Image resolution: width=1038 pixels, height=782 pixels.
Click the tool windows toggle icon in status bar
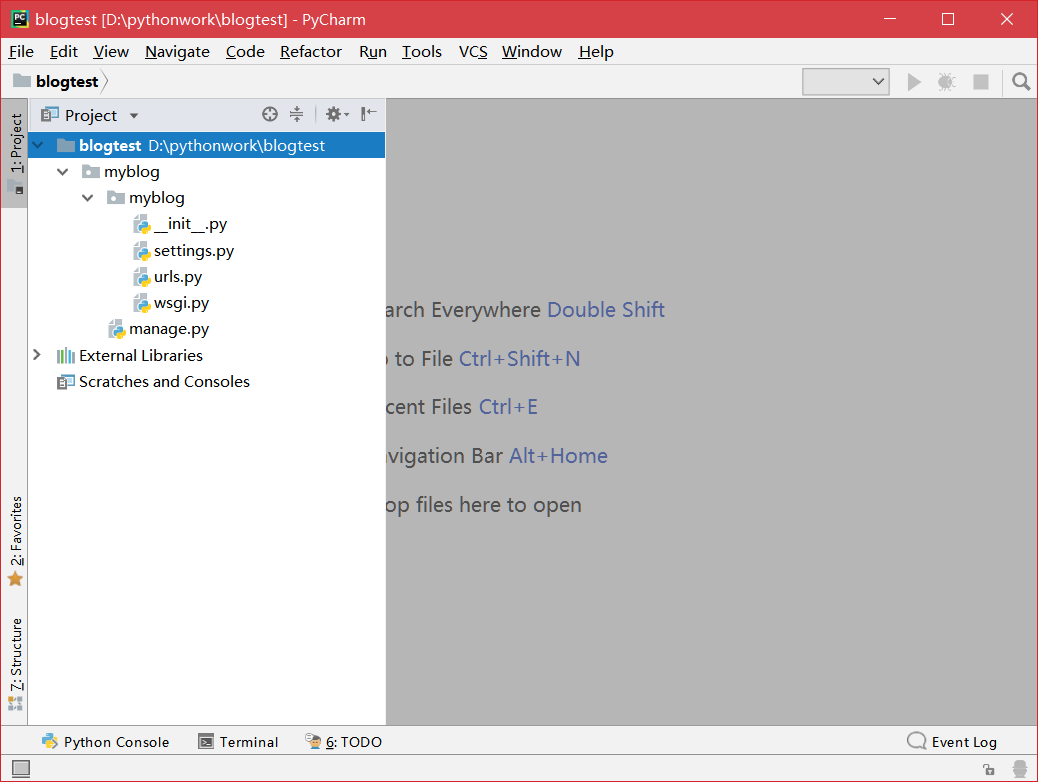pyautogui.click(x=21, y=768)
